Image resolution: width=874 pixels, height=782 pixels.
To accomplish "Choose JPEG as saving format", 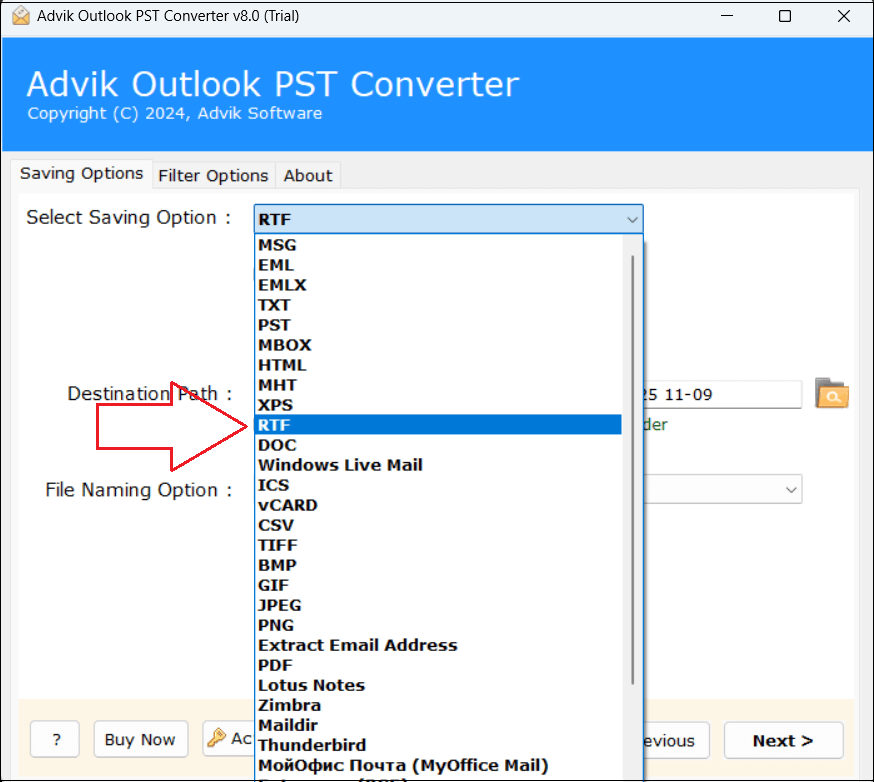I will pos(438,606).
